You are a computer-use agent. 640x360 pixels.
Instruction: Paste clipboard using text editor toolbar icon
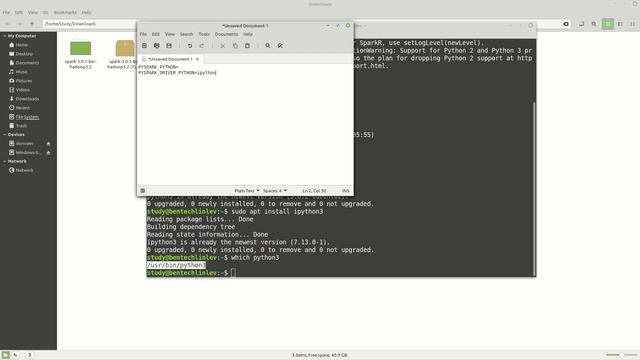coord(247,46)
